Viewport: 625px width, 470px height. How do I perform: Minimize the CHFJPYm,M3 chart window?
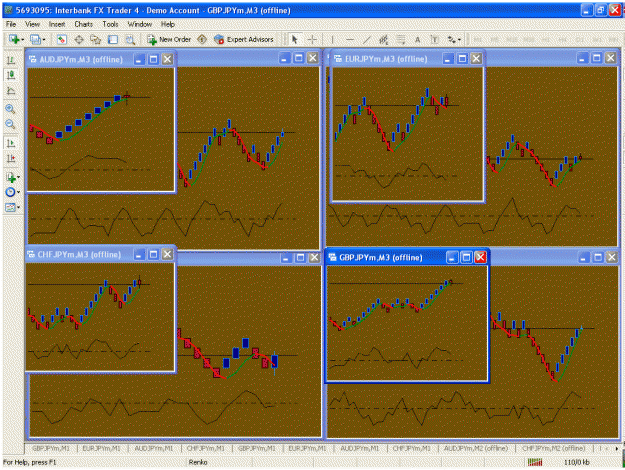click(x=138, y=254)
